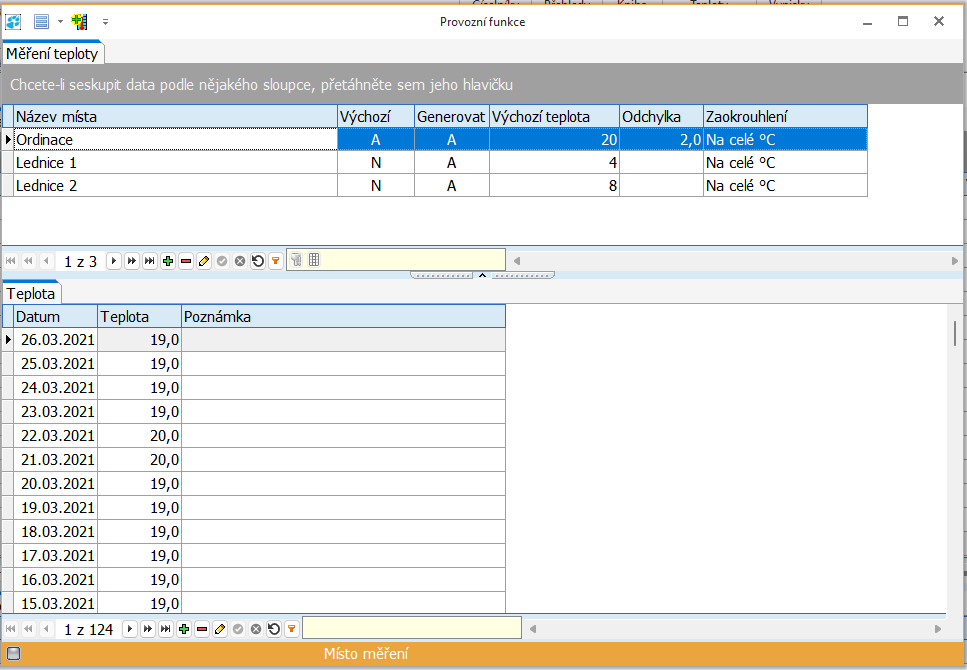
Task: Click the small square icon in the orange status bar
Action: [x=13, y=653]
